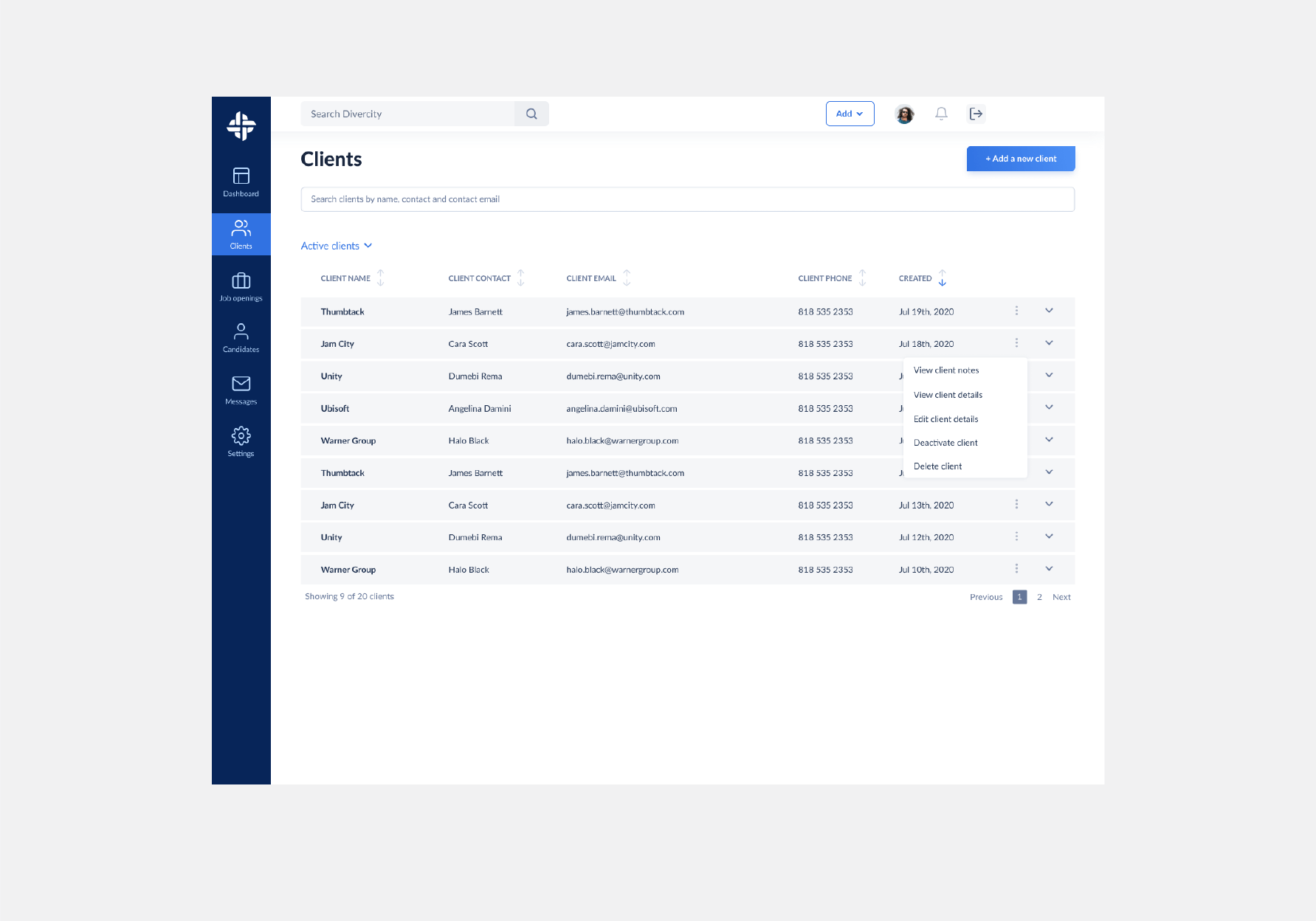Screen dimensions: 1316x921
Task: Go to Job openings in sidebar
Action: (x=241, y=287)
